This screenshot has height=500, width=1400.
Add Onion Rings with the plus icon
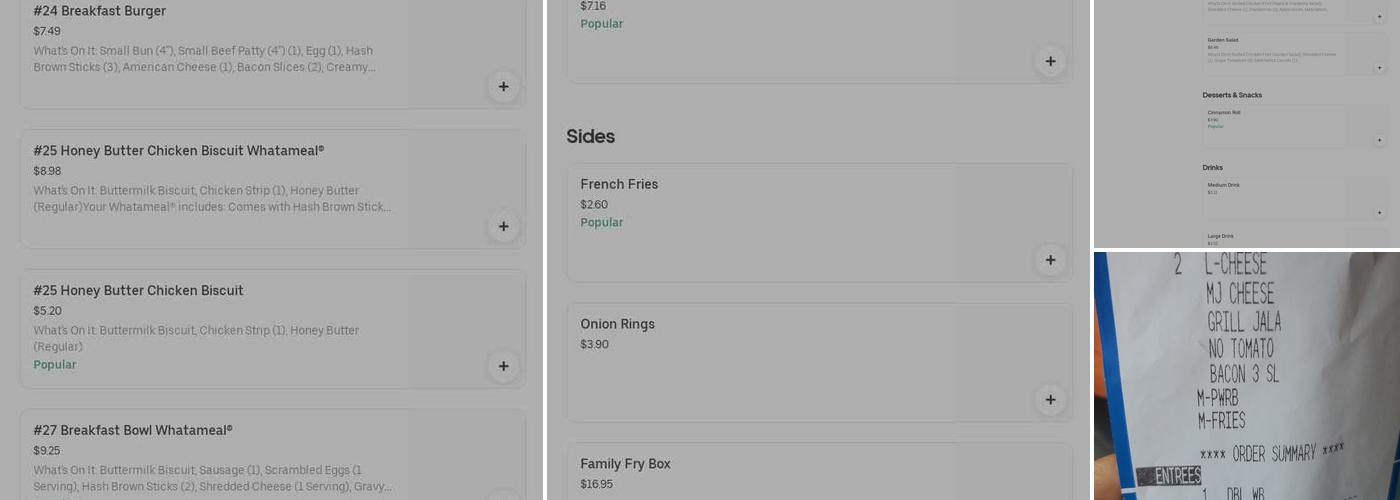pos(1050,400)
